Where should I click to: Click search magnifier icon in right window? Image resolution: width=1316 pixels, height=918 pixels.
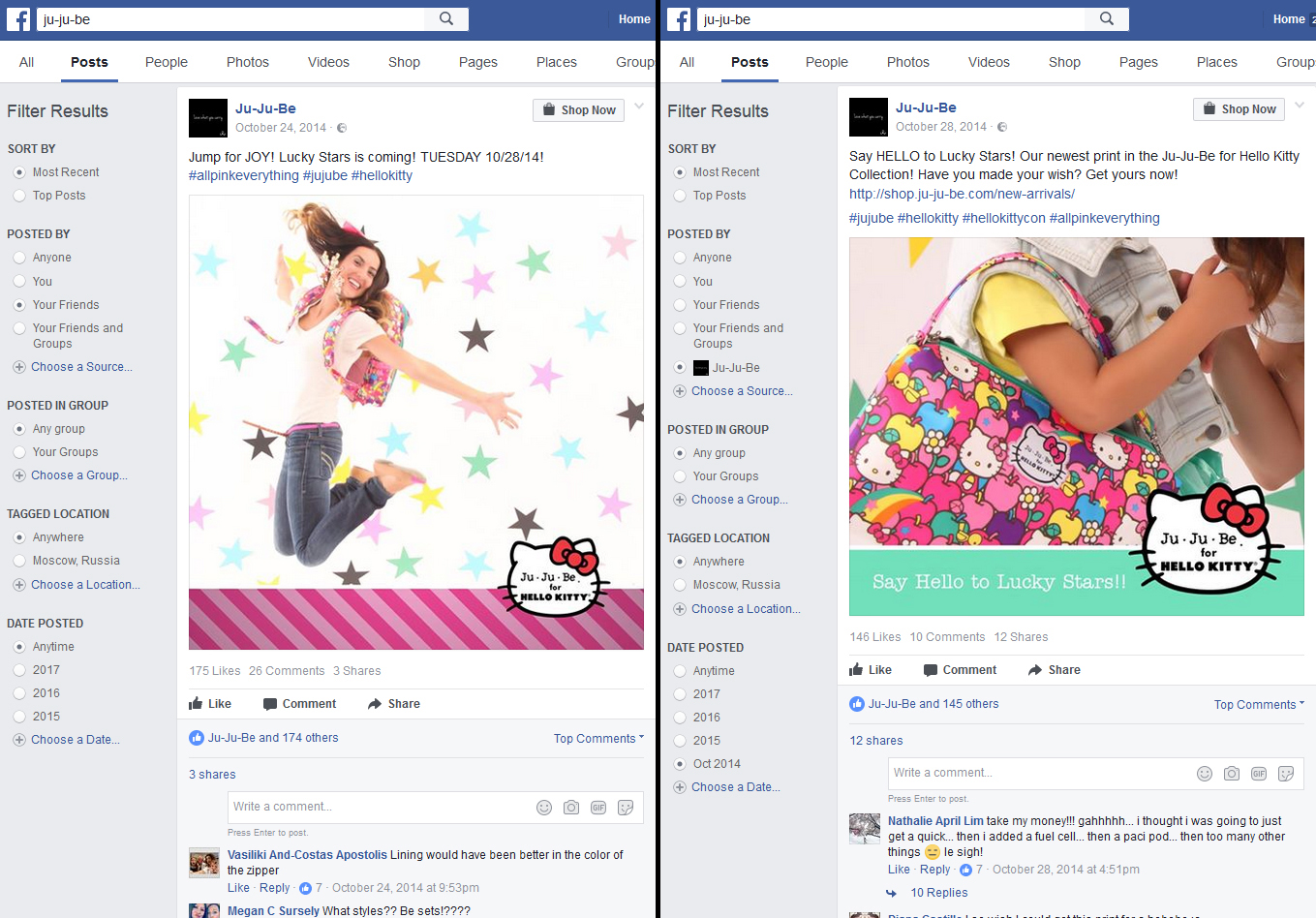tap(1107, 18)
